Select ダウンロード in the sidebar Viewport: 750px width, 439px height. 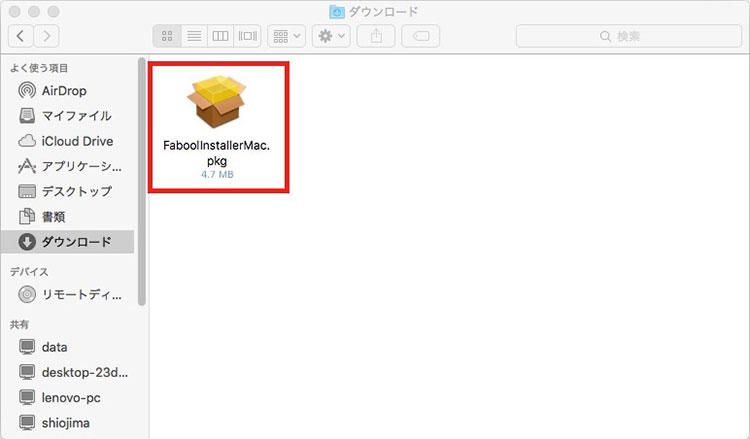tap(67, 242)
